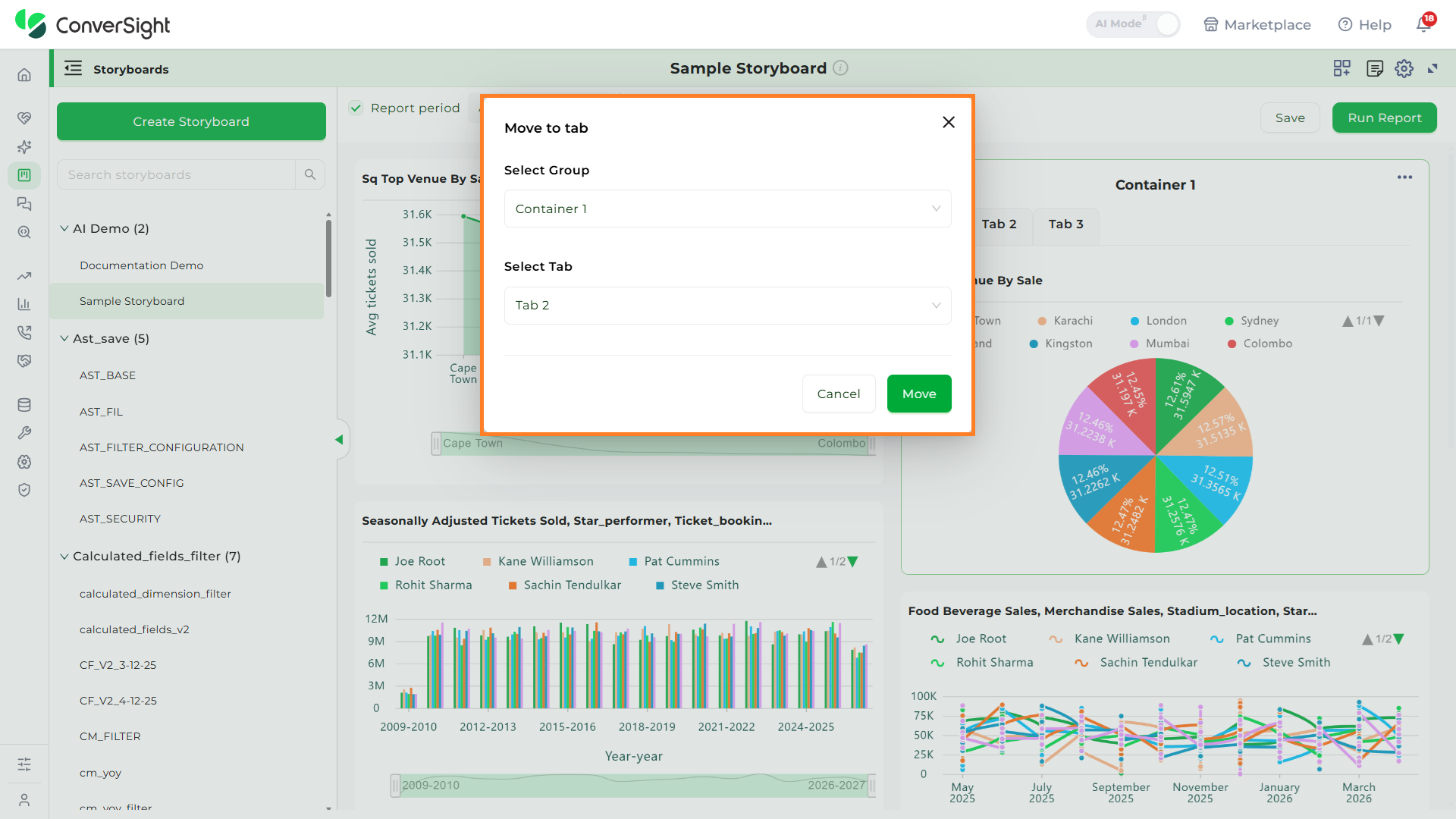Close the Move to tab dialog

[948, 122]
